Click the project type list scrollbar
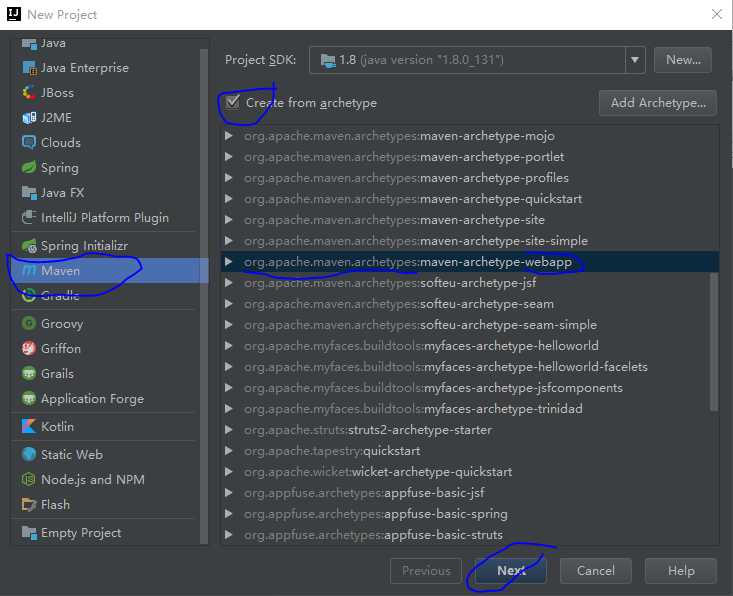 pyautogui.click(x=204, y=296)
